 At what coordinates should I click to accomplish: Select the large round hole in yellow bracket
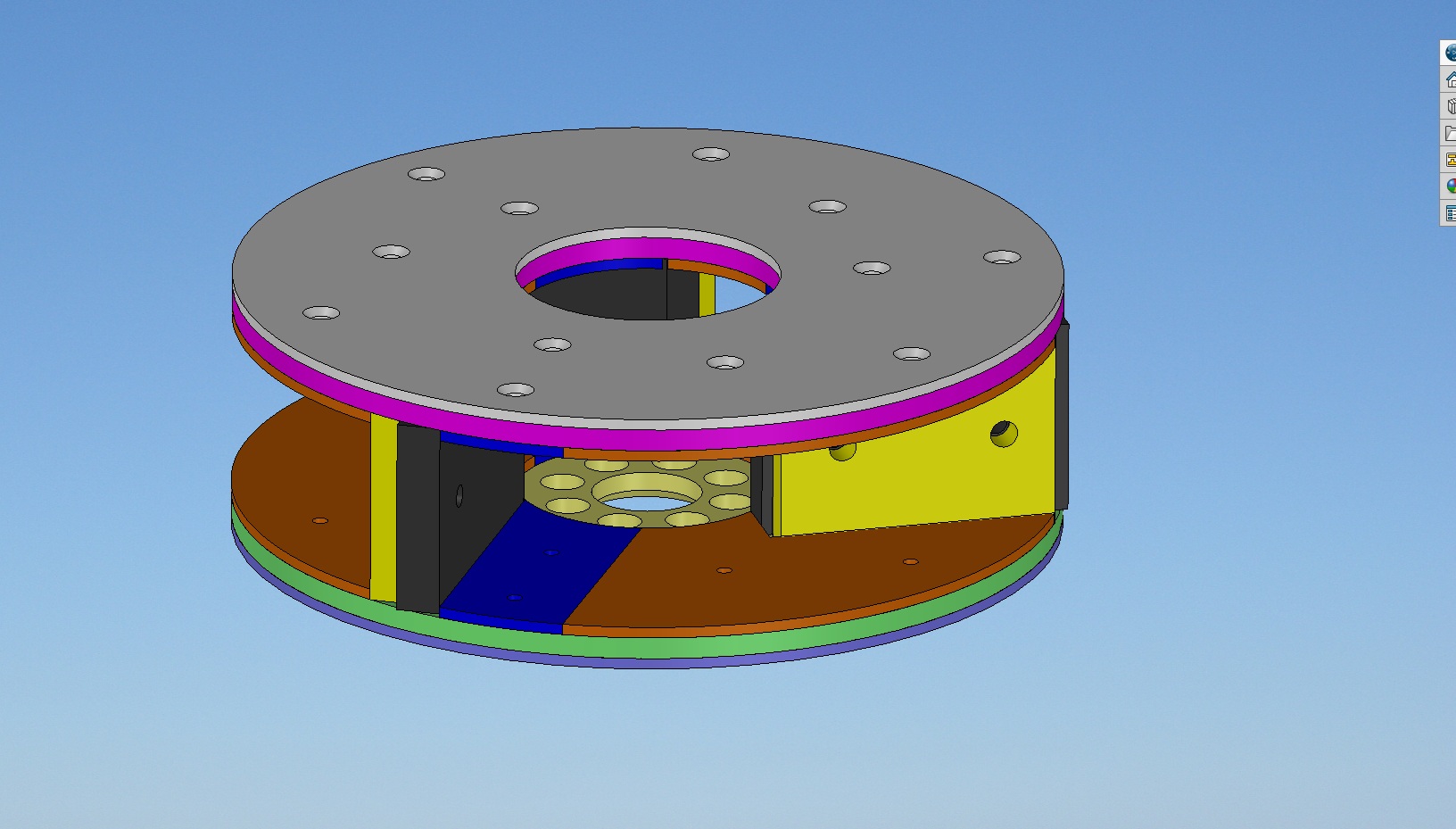tap(1004, 434)
